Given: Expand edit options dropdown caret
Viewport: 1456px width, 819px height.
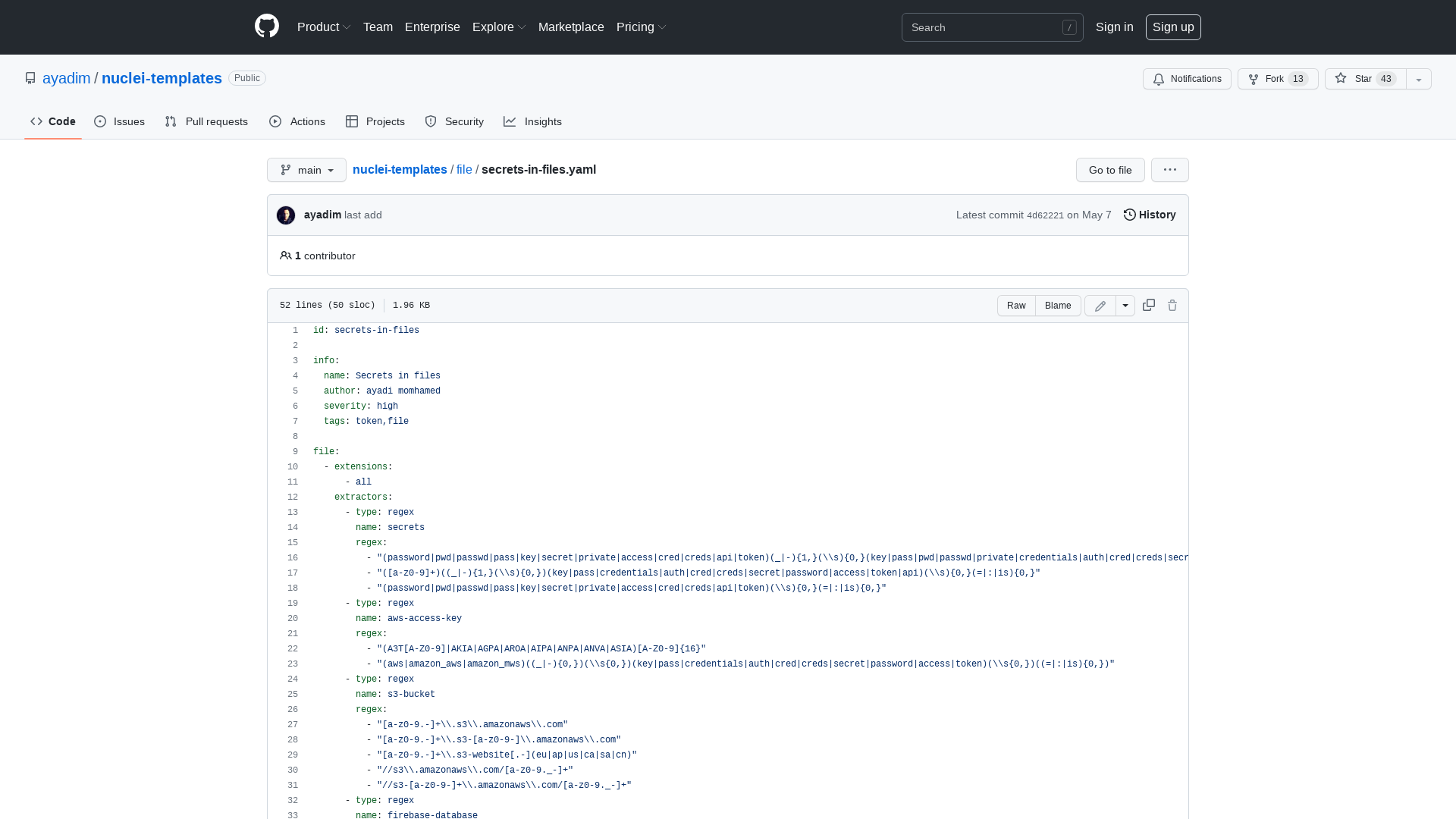Looking at the screenshot, I should coord(1125,306).
